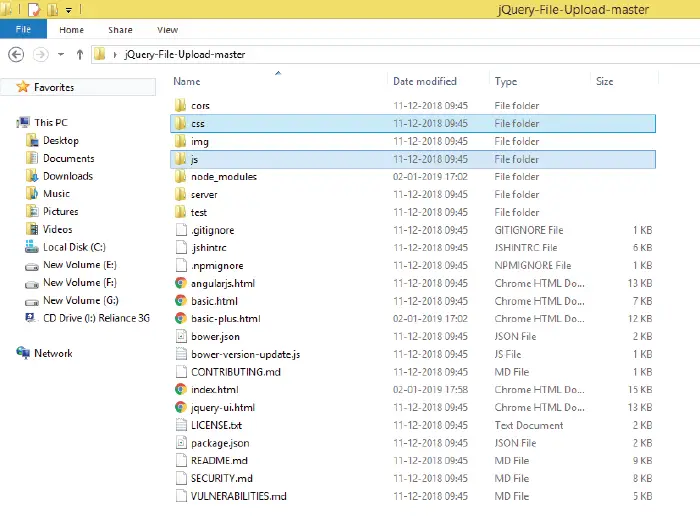The width and height of the screenshot is (700, 516).
Task: Select the CONTRIBUTING.md file
Action: point(236,372)
